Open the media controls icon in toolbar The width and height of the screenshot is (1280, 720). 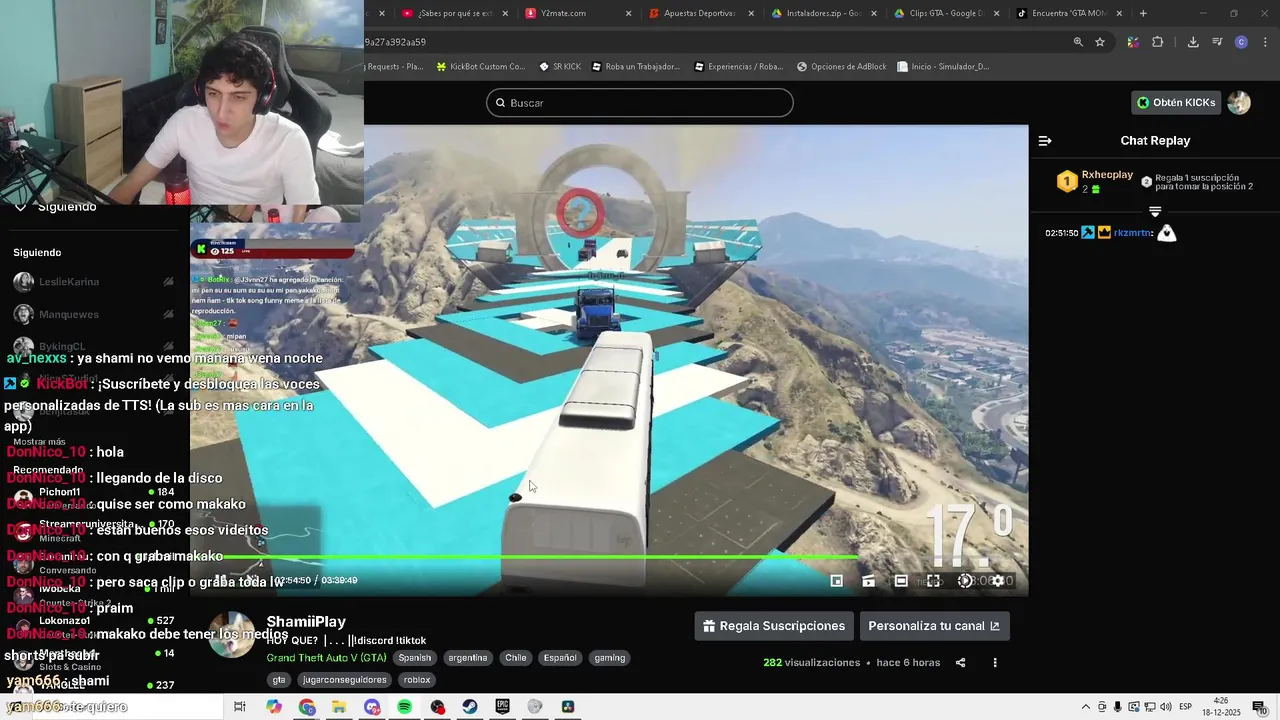point(1217,42)
